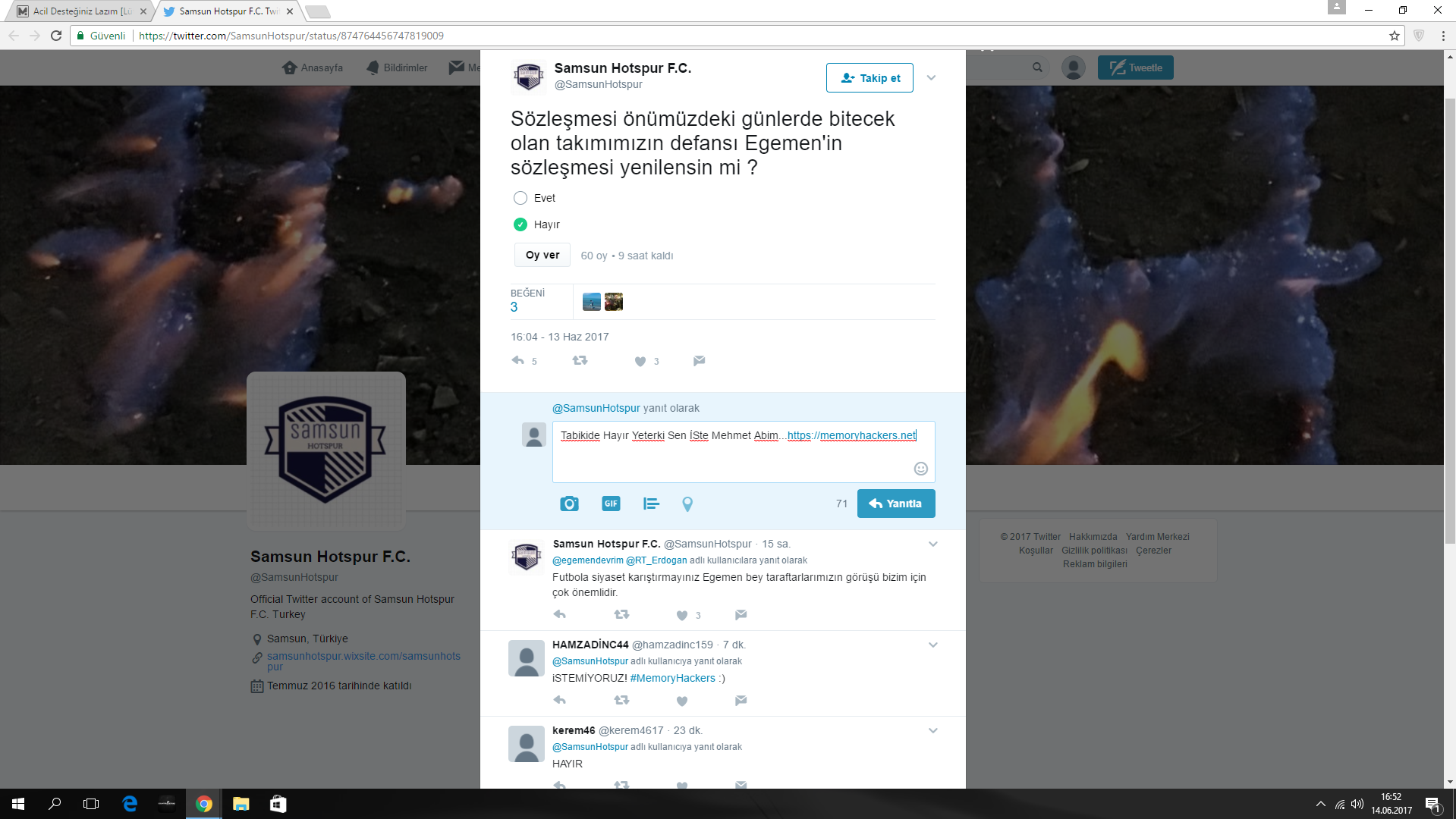The width and height of the screenshot is (1456, 819).
Task: Select the Evet poll option
Action: 520,198
